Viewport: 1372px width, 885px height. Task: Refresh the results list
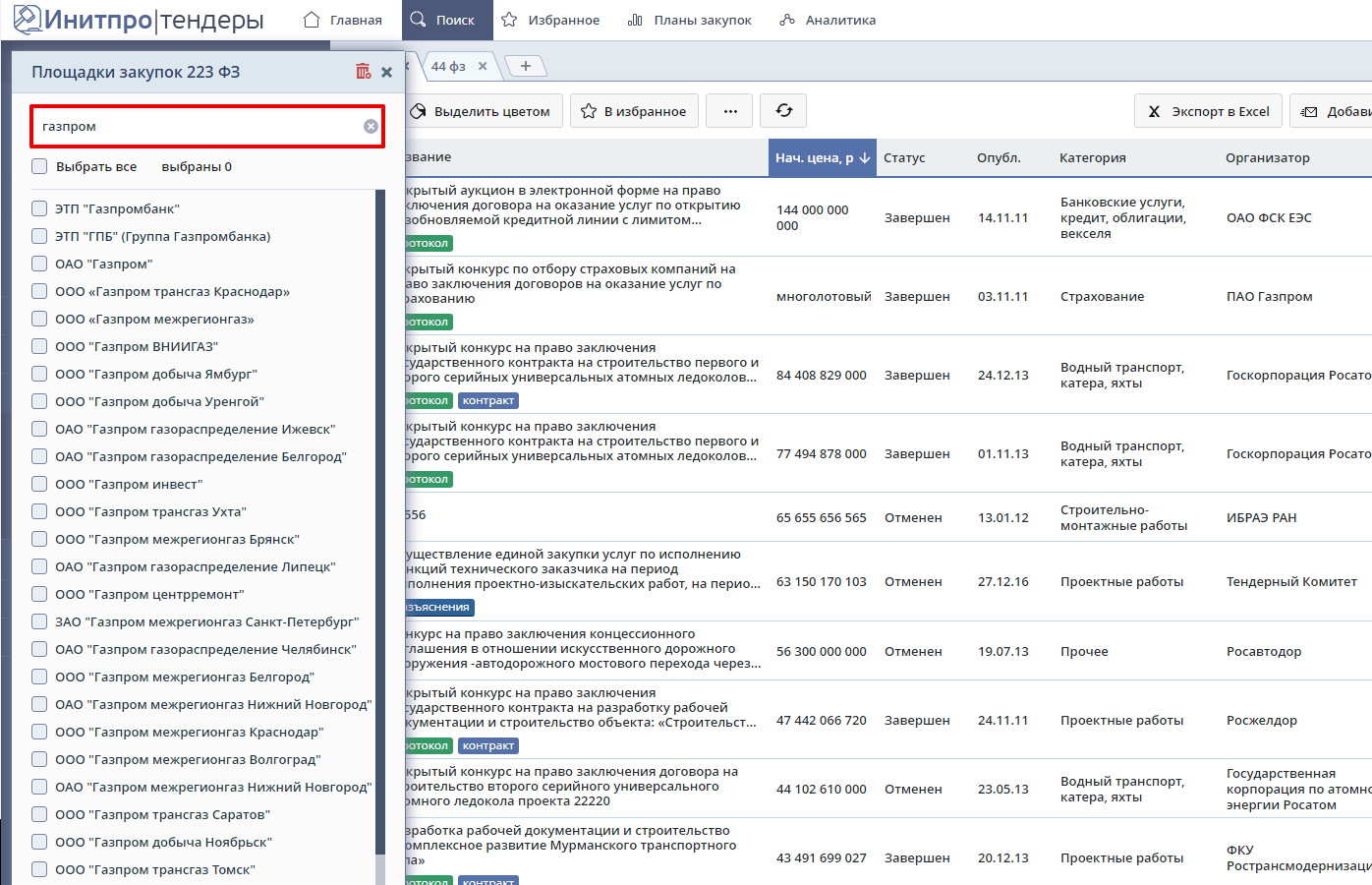click(783, 111)
